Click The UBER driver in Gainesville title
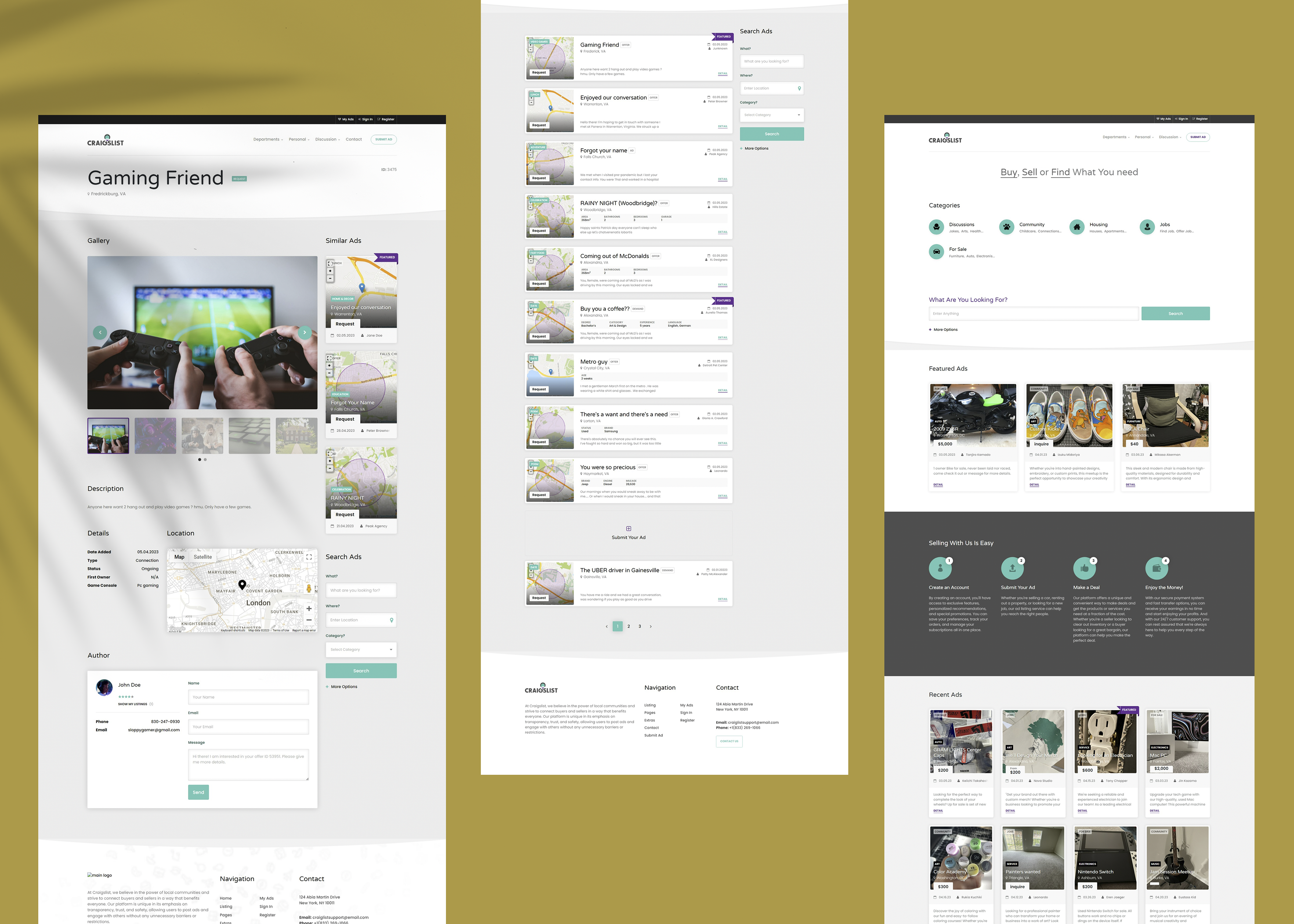This screenshot has width=1294, height=924. coord(619,570)
